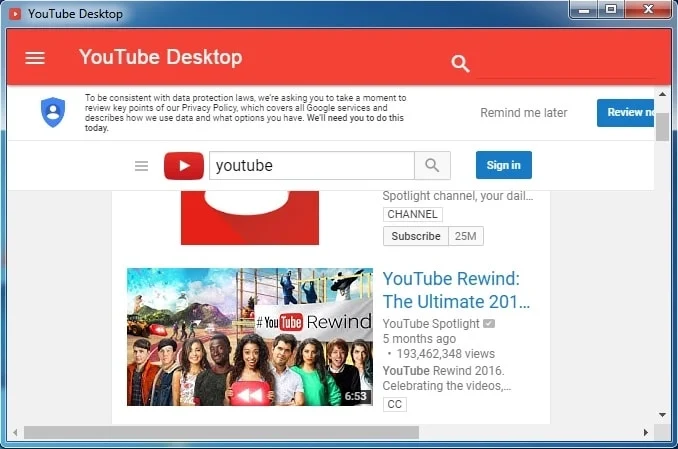This screenshot has height=449, width=678.
Task: Open the hamburger menu in red header
Action: click(x=35, y=58)
